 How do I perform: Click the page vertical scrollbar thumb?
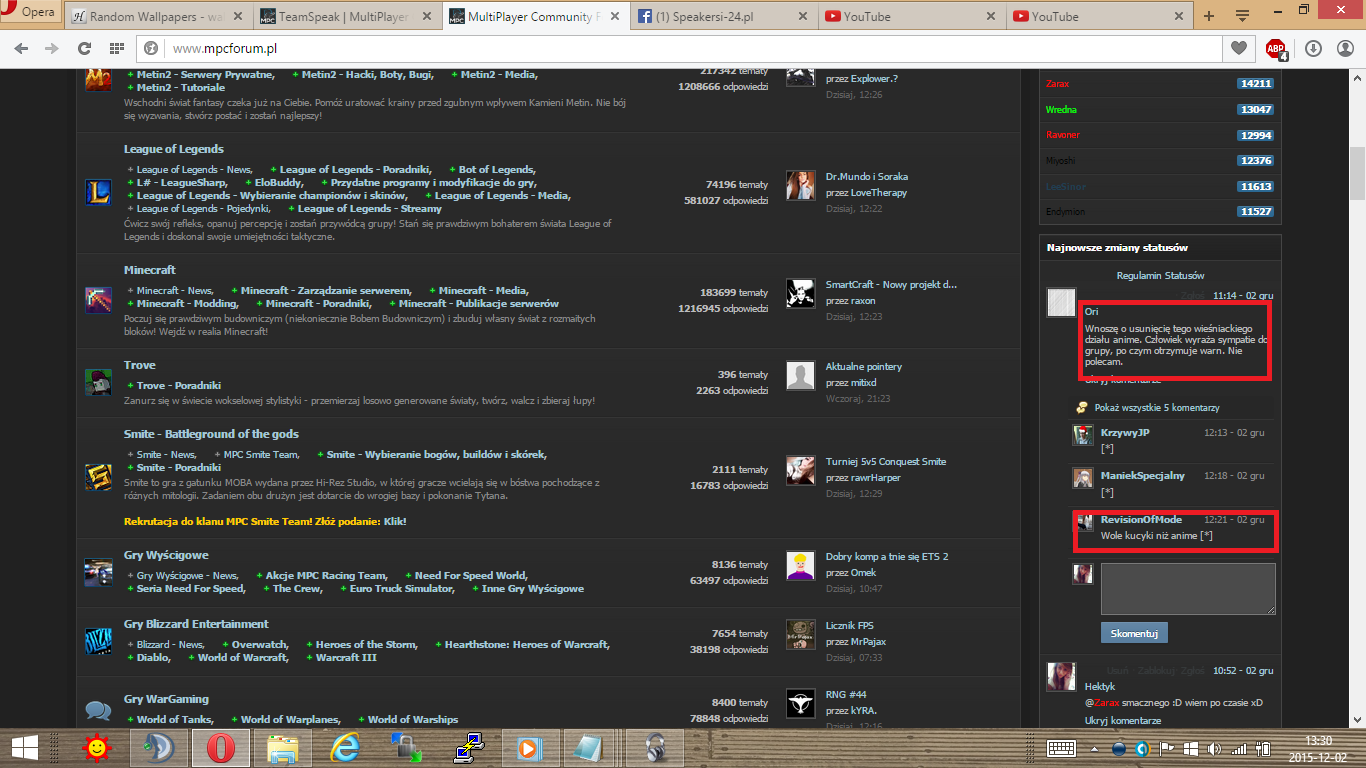coord(1357,173)
